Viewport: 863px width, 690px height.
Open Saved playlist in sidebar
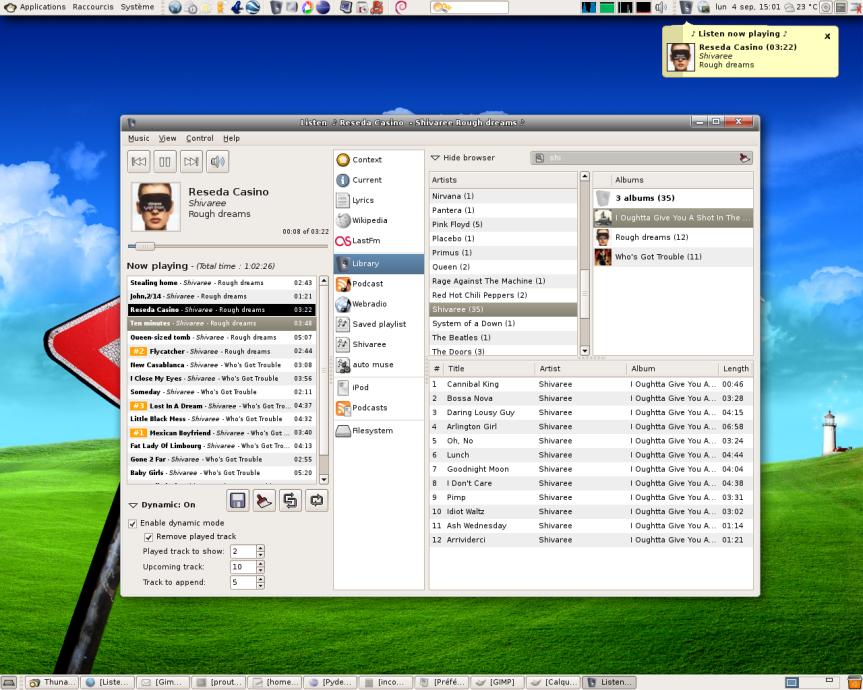(379, 324)
